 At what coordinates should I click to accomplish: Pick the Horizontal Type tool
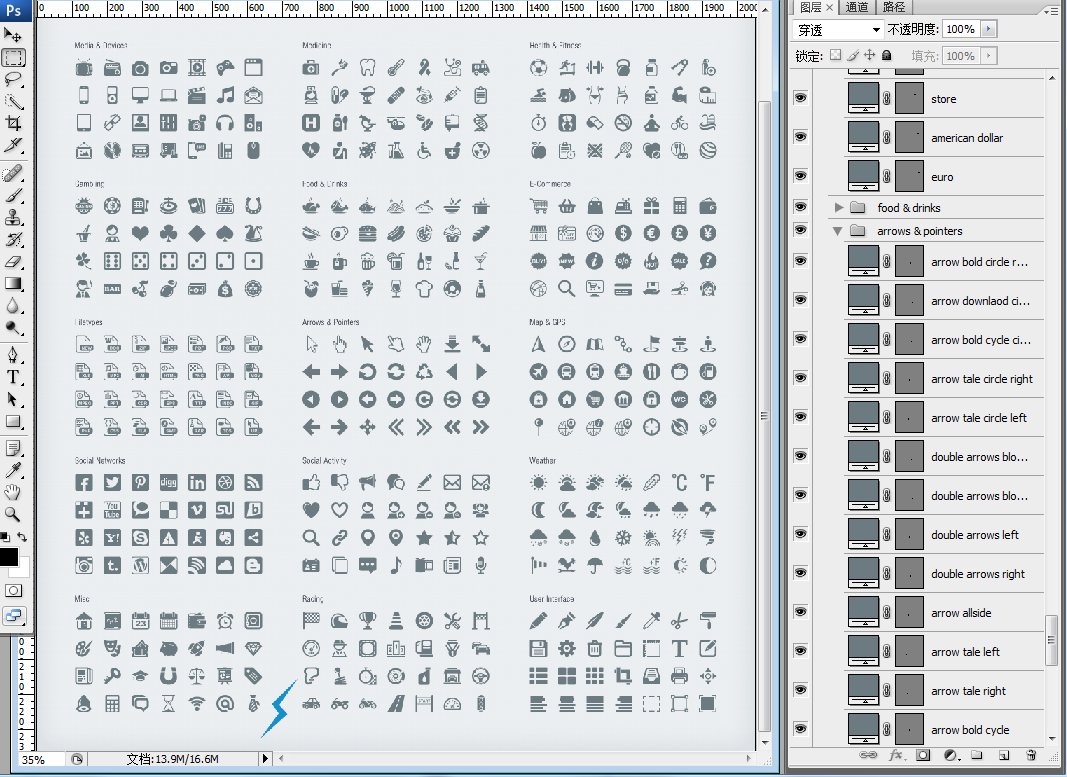pos(14,377)
